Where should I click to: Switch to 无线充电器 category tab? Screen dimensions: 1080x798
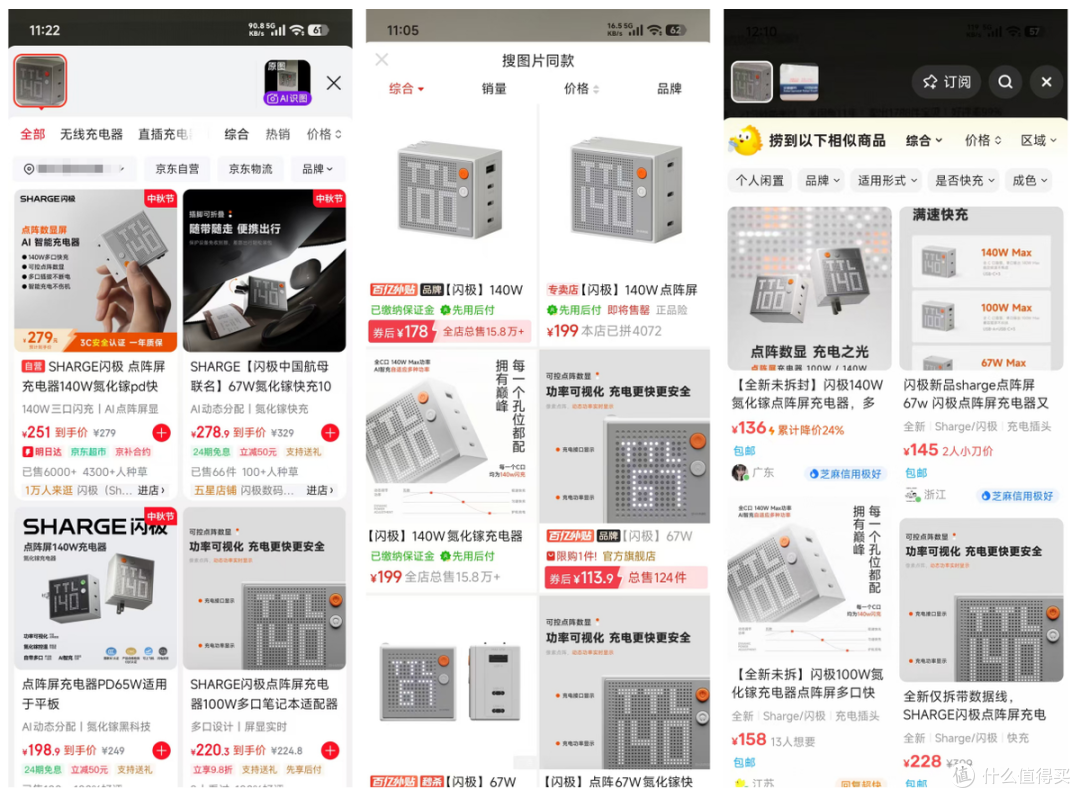(91, 134)
